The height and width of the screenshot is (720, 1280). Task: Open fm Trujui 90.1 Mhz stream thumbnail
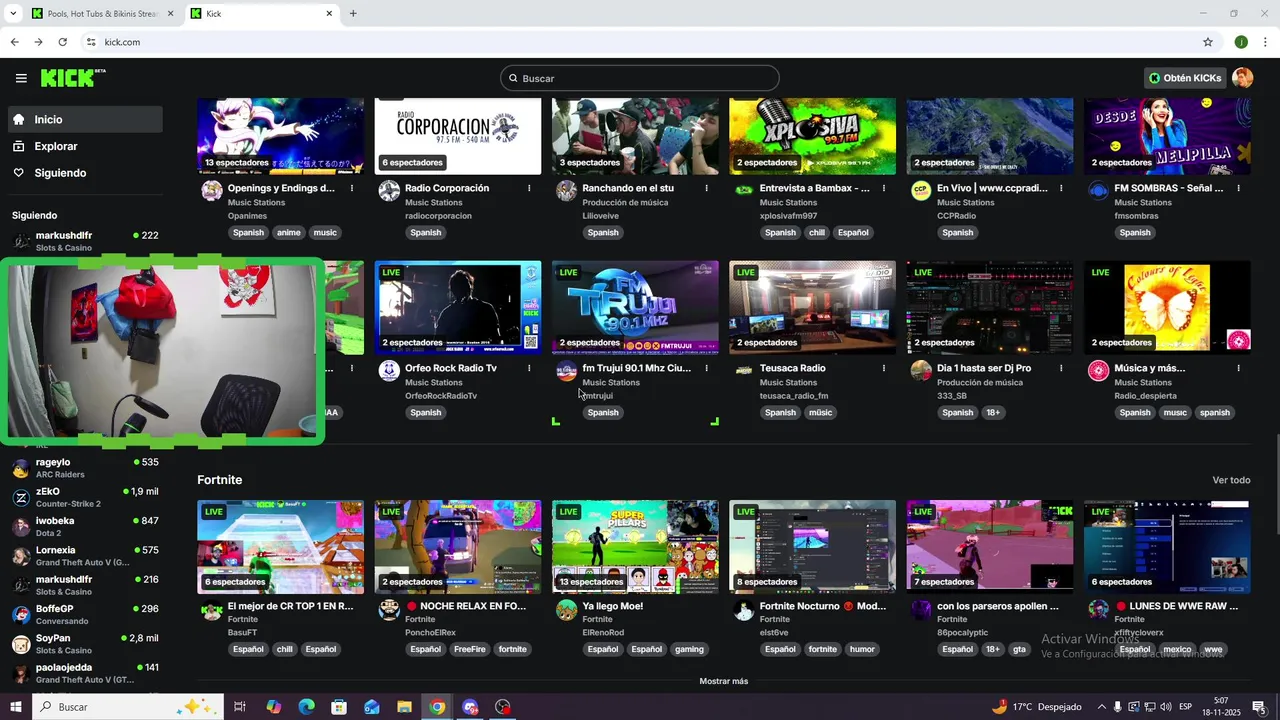pos(635,307)
